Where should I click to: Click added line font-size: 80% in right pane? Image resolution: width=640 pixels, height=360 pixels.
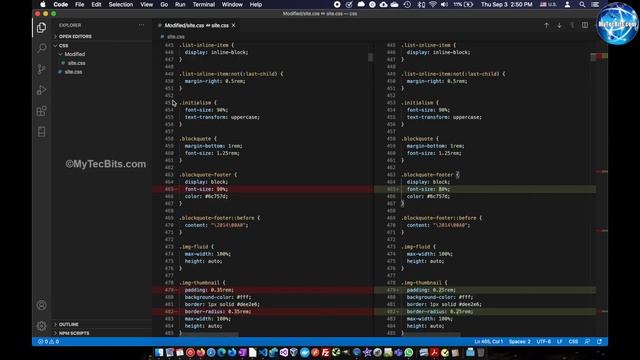point(485,189)
